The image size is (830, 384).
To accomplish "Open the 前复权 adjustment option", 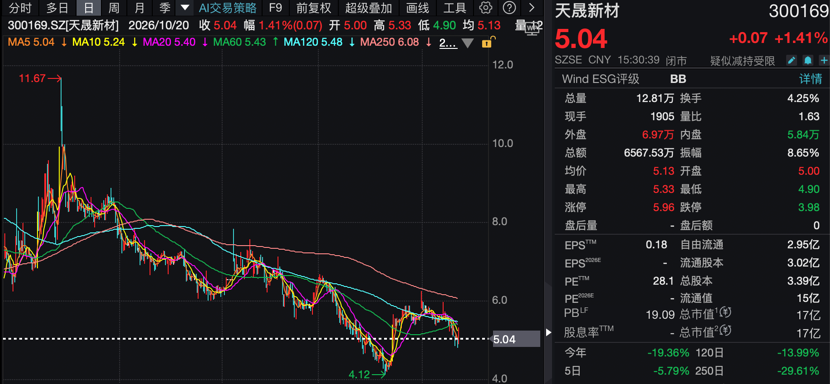I will [x=313, y=7].
